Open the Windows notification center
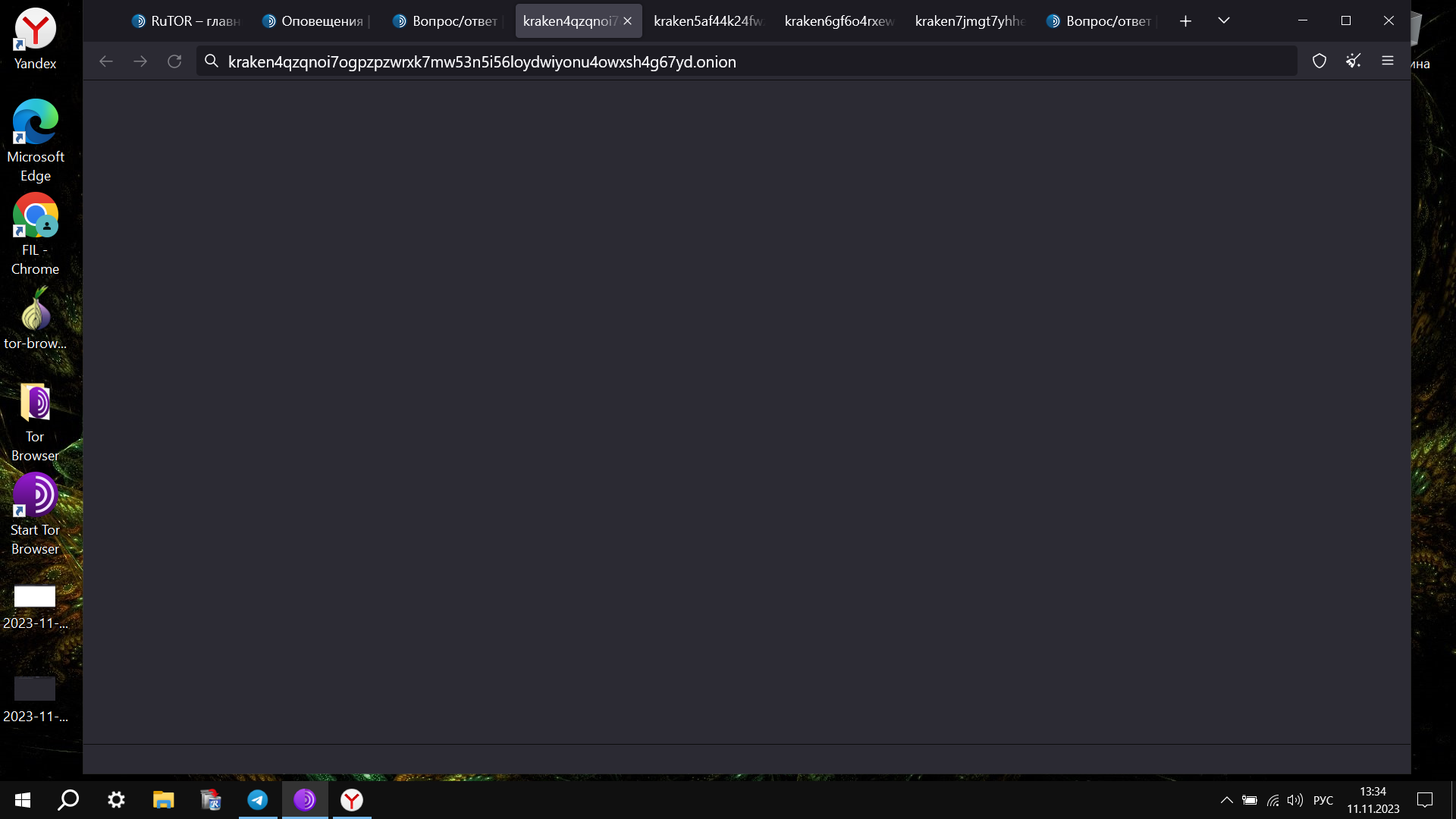Viewport: 1456px width, 819px height. click(1425, 800)
